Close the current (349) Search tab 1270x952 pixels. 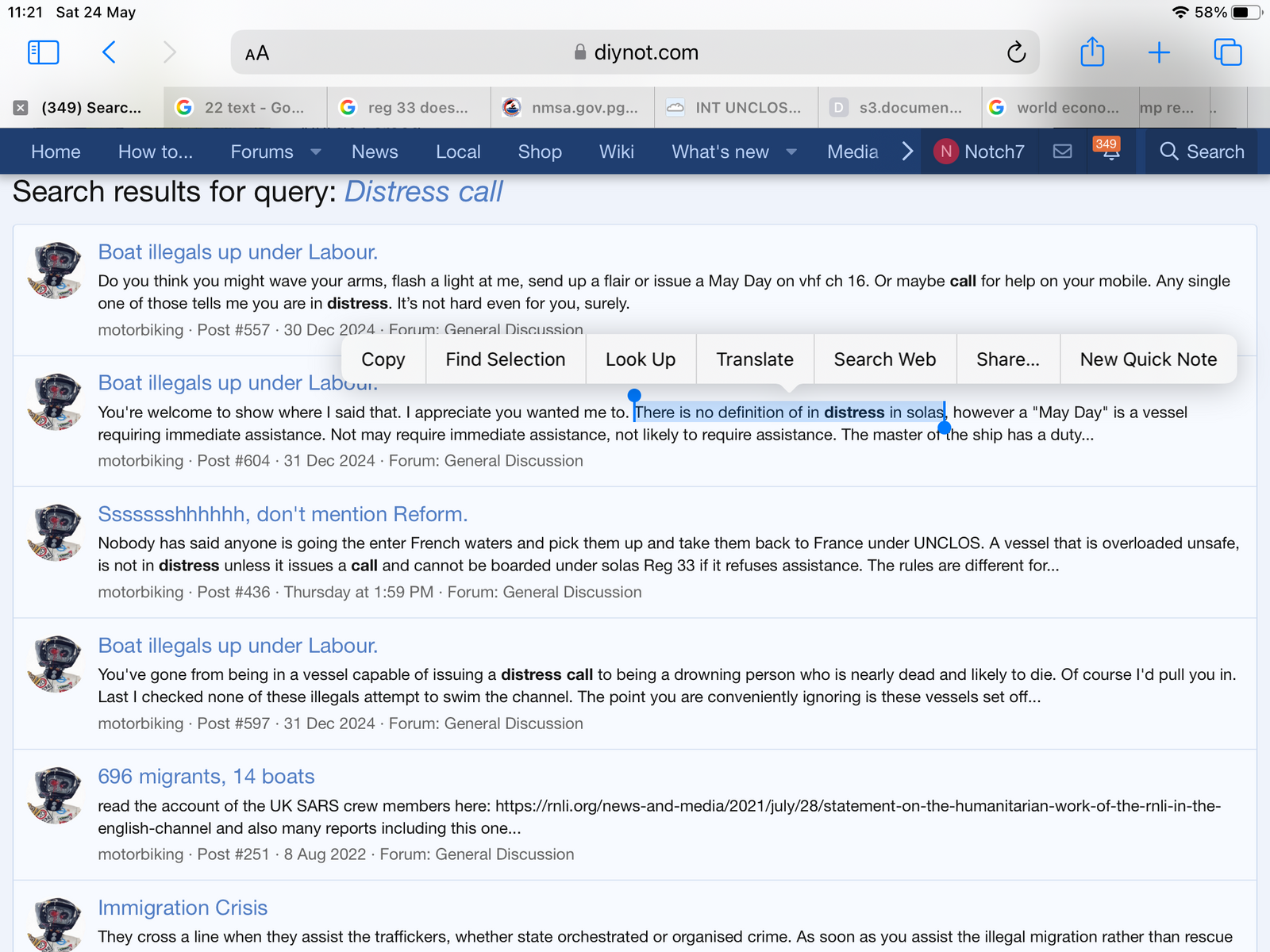point(21,108)
